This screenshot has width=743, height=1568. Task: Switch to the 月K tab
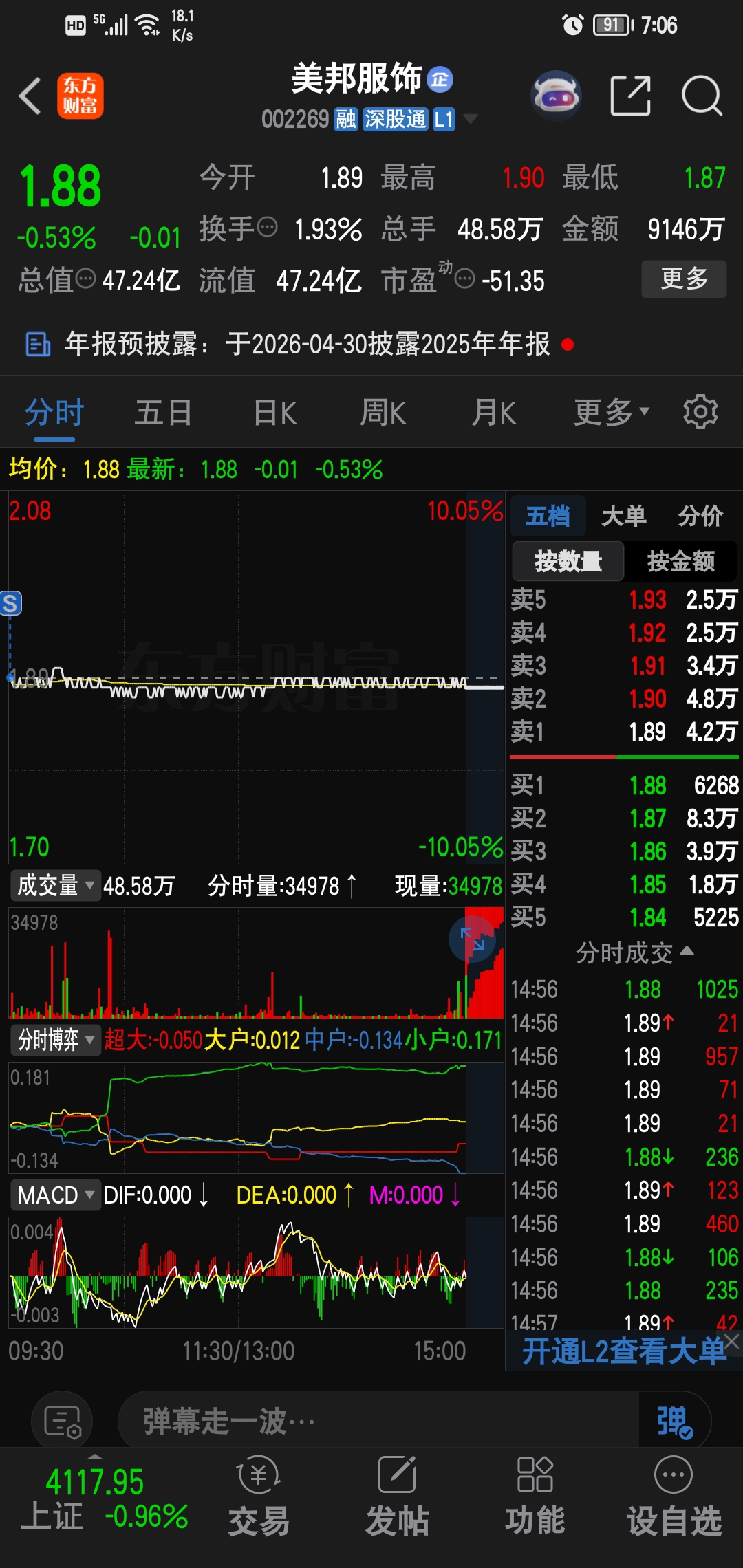(x=493, y=412)
